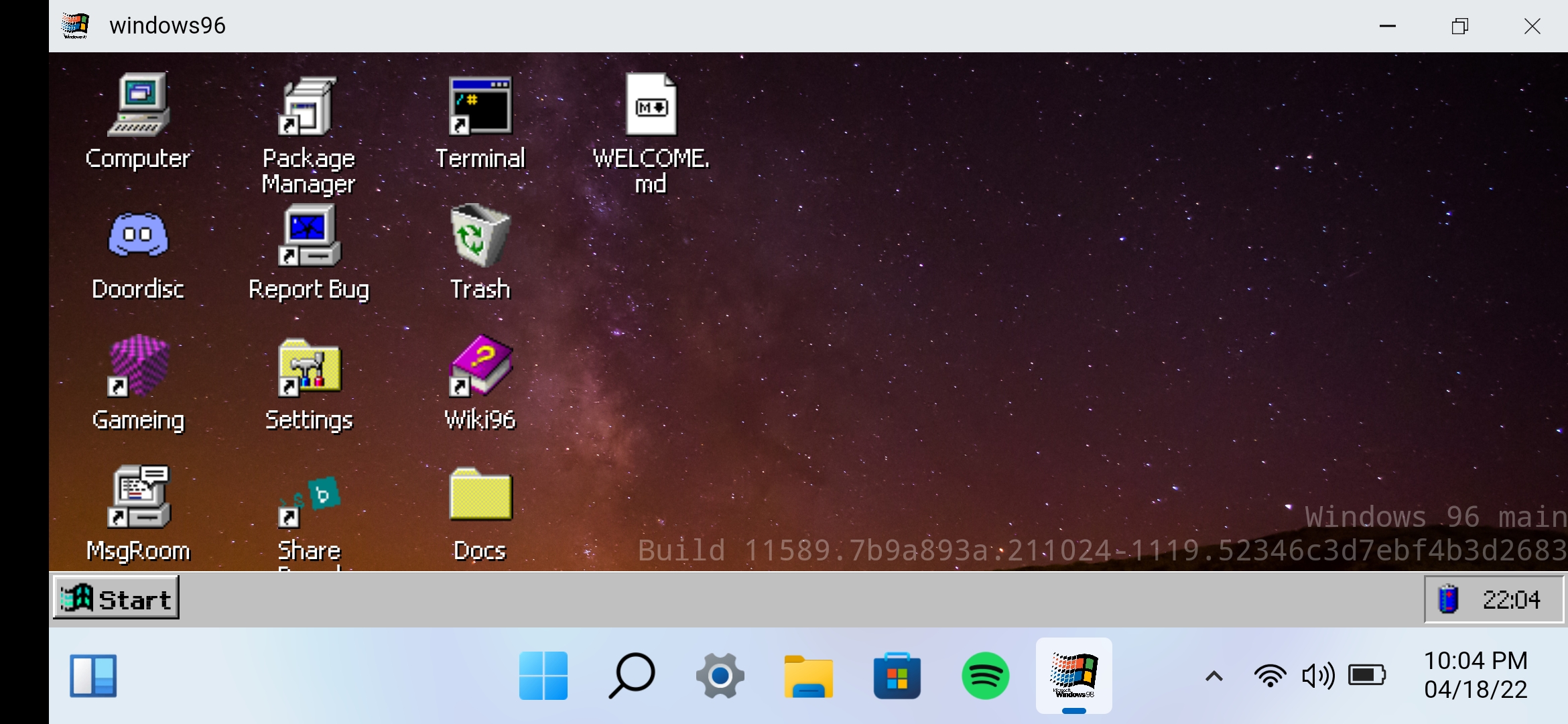Click the windows96 app taskbar icon

coord(1073,676)
